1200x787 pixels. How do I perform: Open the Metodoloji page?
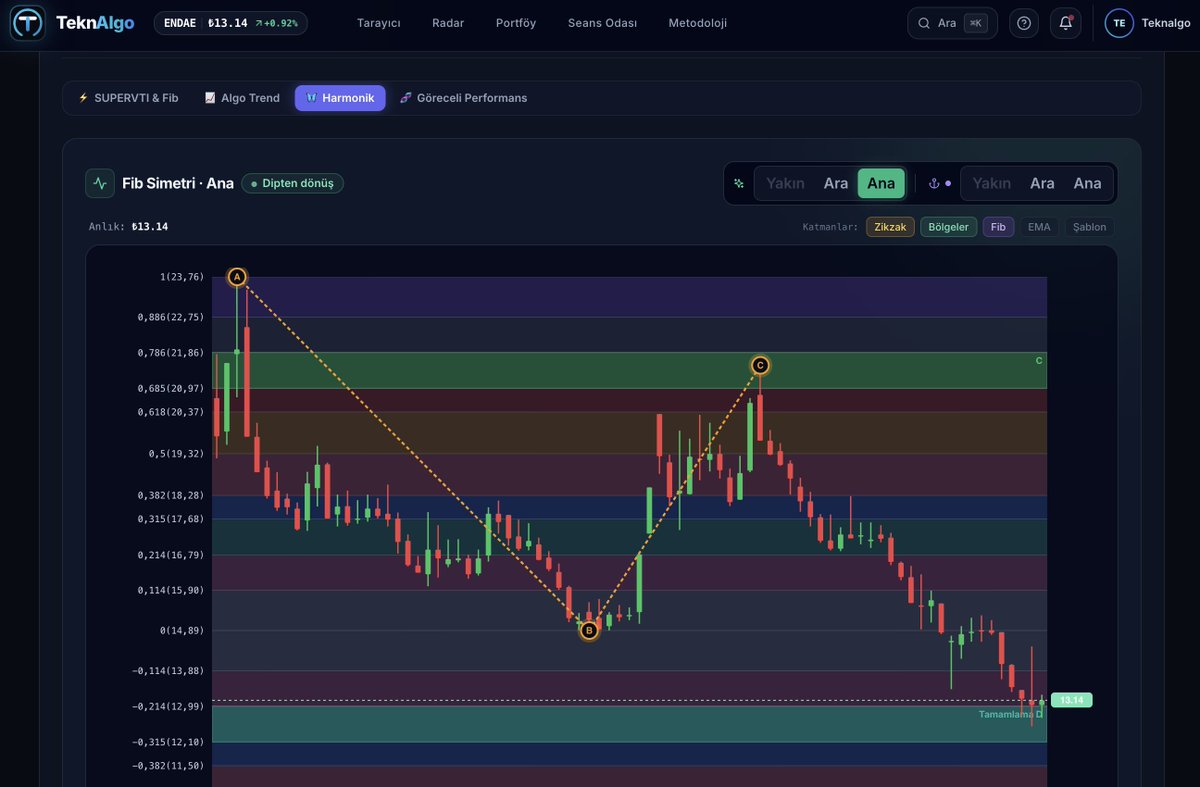click(x=698, y=23)
